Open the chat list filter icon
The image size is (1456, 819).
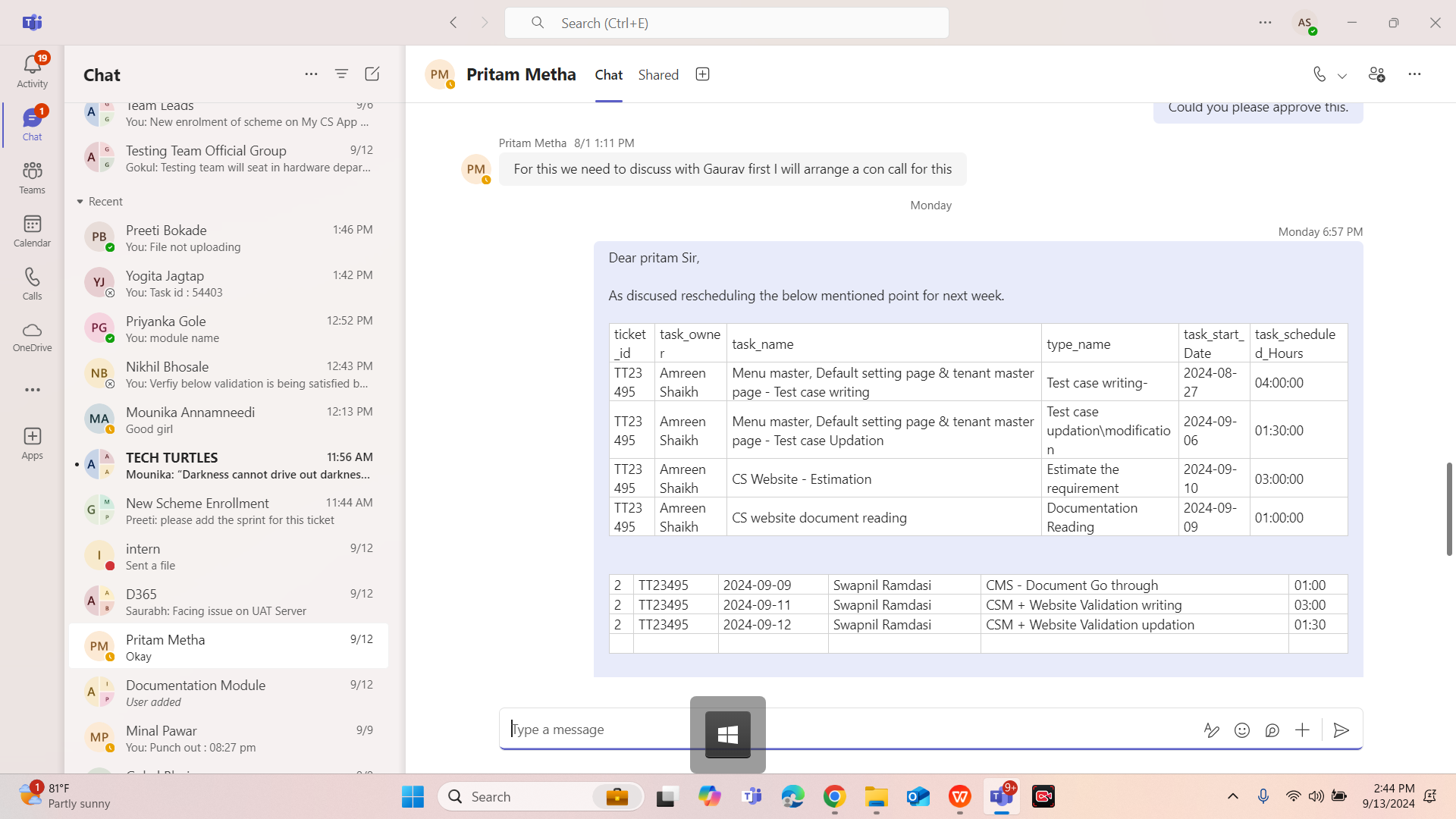(341, 74)
